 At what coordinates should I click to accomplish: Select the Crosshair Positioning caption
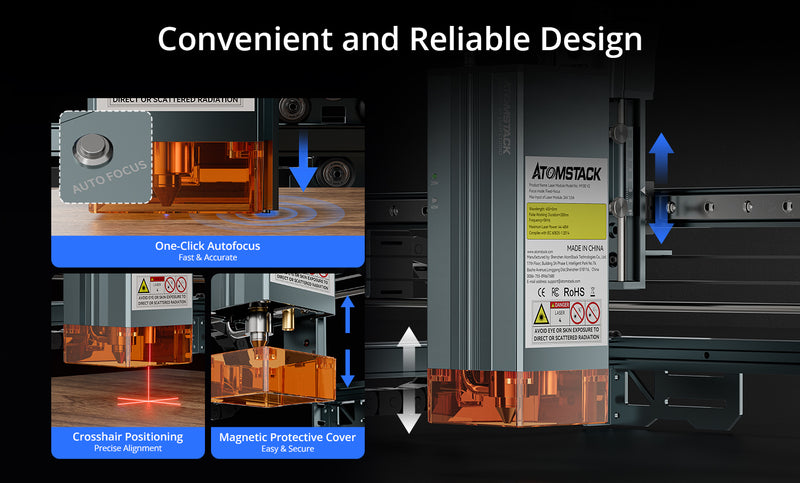click(x=127, y=442)
